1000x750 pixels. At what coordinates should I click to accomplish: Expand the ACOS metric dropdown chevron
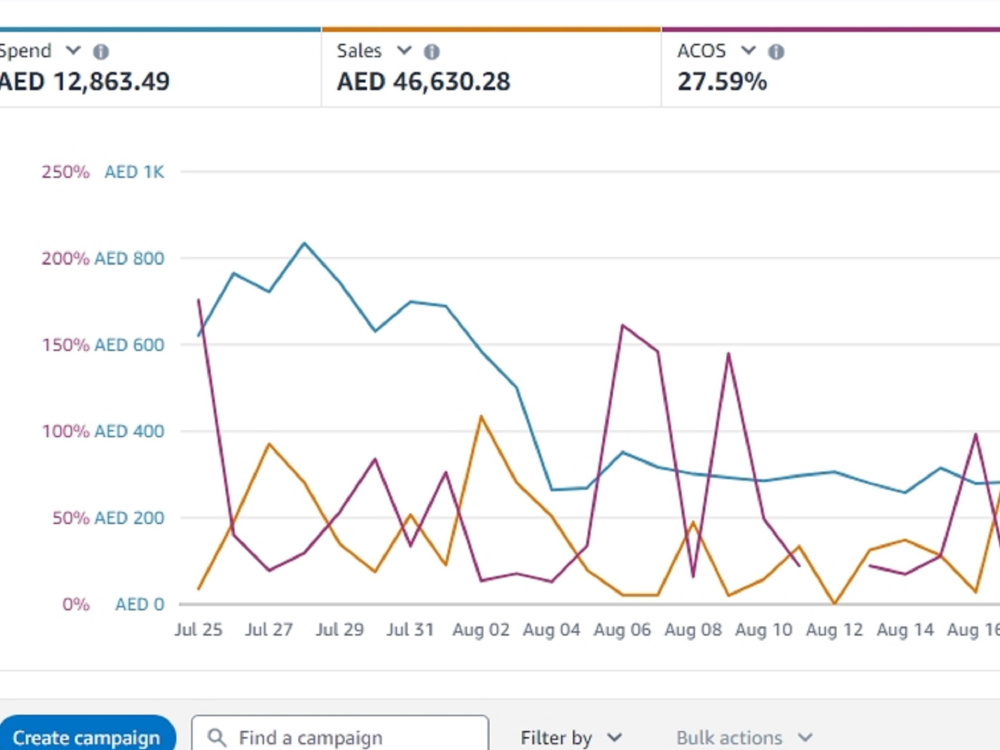coord(748,50)
